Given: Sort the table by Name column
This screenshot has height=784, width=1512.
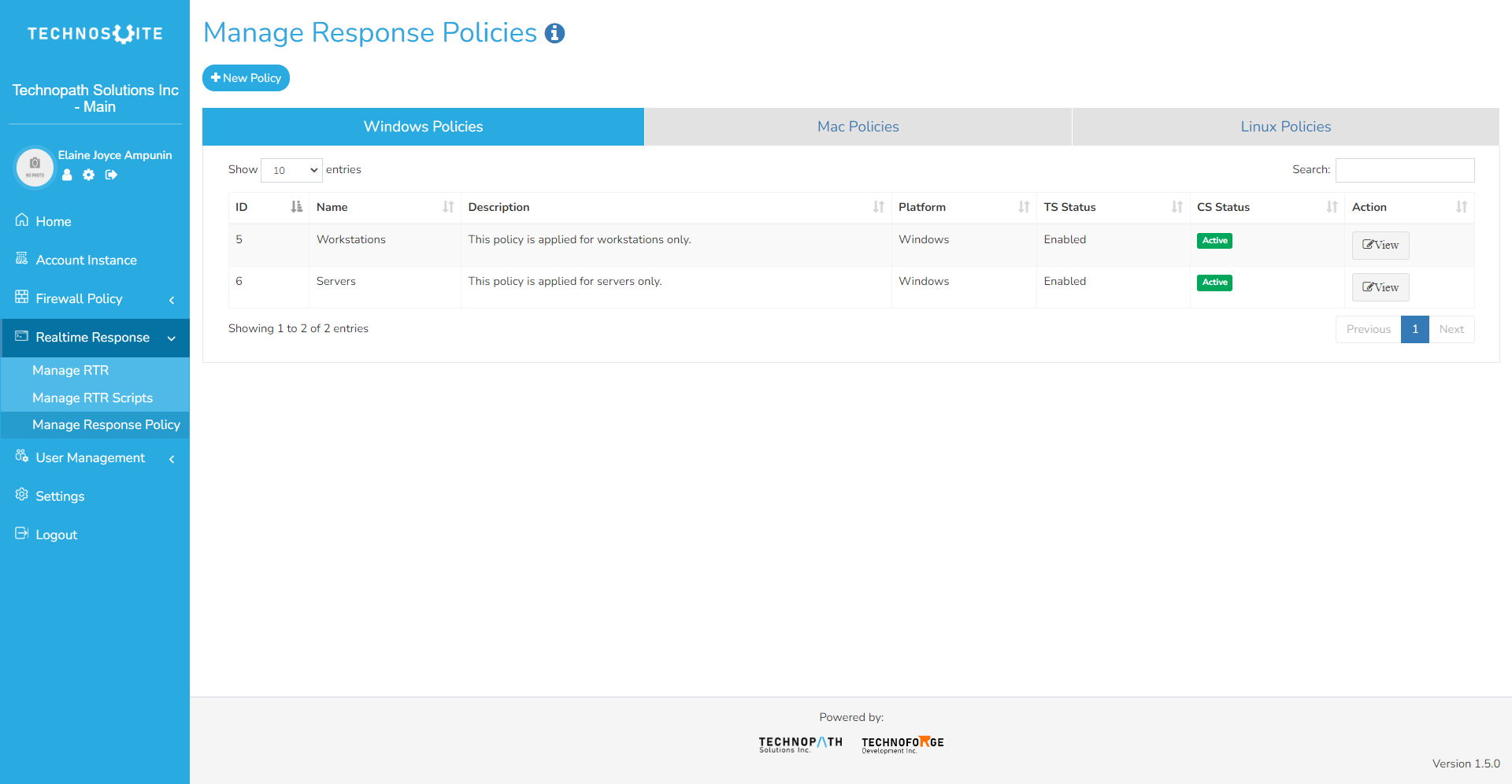Looking at the screenshot, I should [x=384, y=207].
